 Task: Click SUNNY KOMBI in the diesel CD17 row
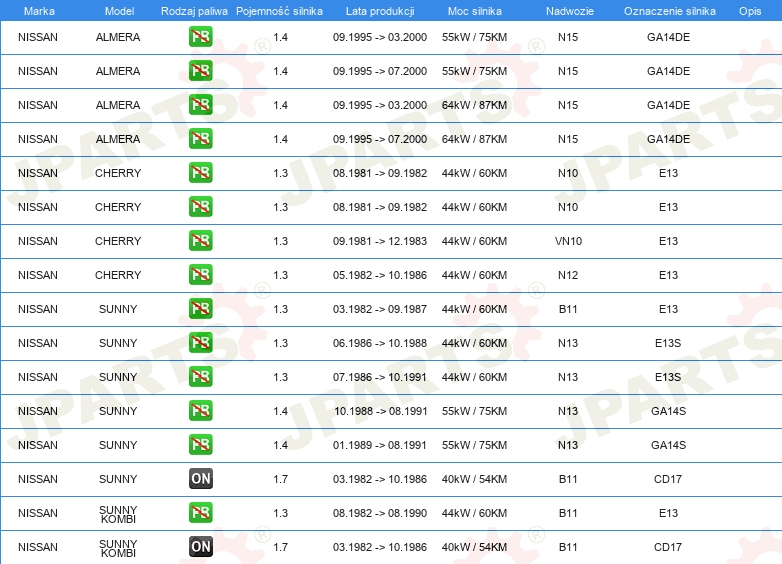[118, 548]
